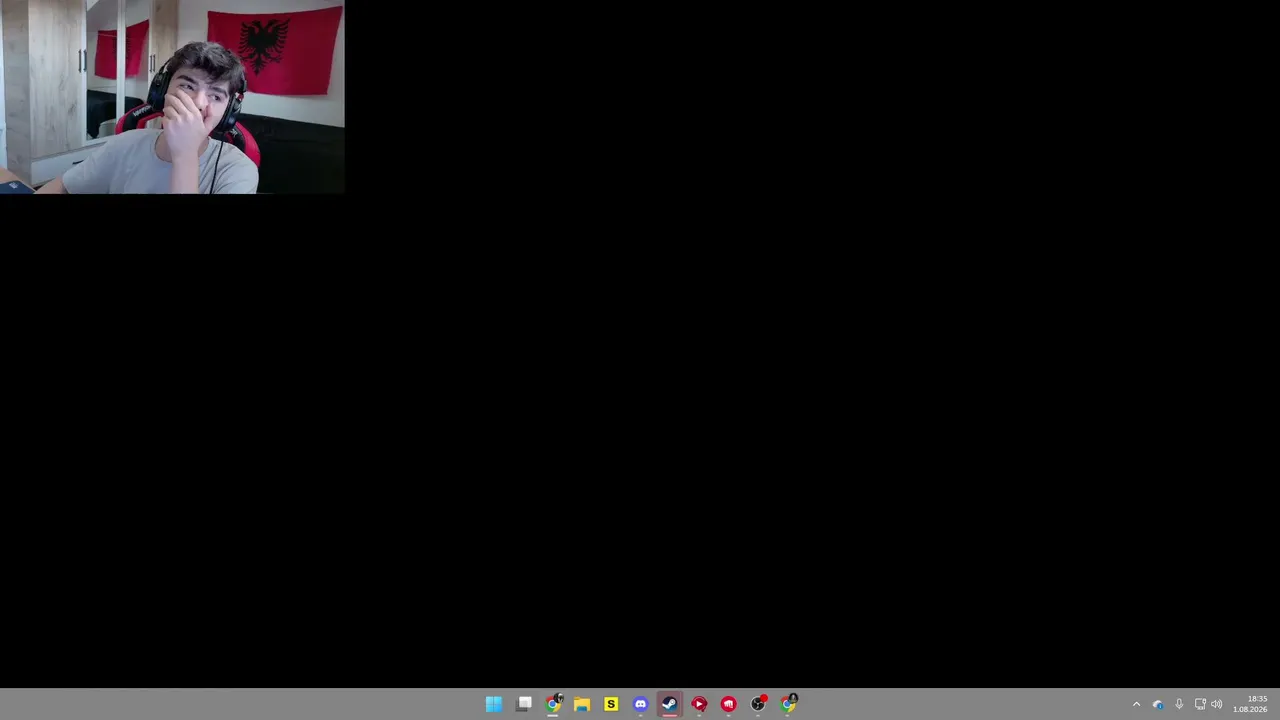Open the red play-button app icon
Viewport: 1280px width, 720px height.
pyautogui.click(x=699, y=704)
